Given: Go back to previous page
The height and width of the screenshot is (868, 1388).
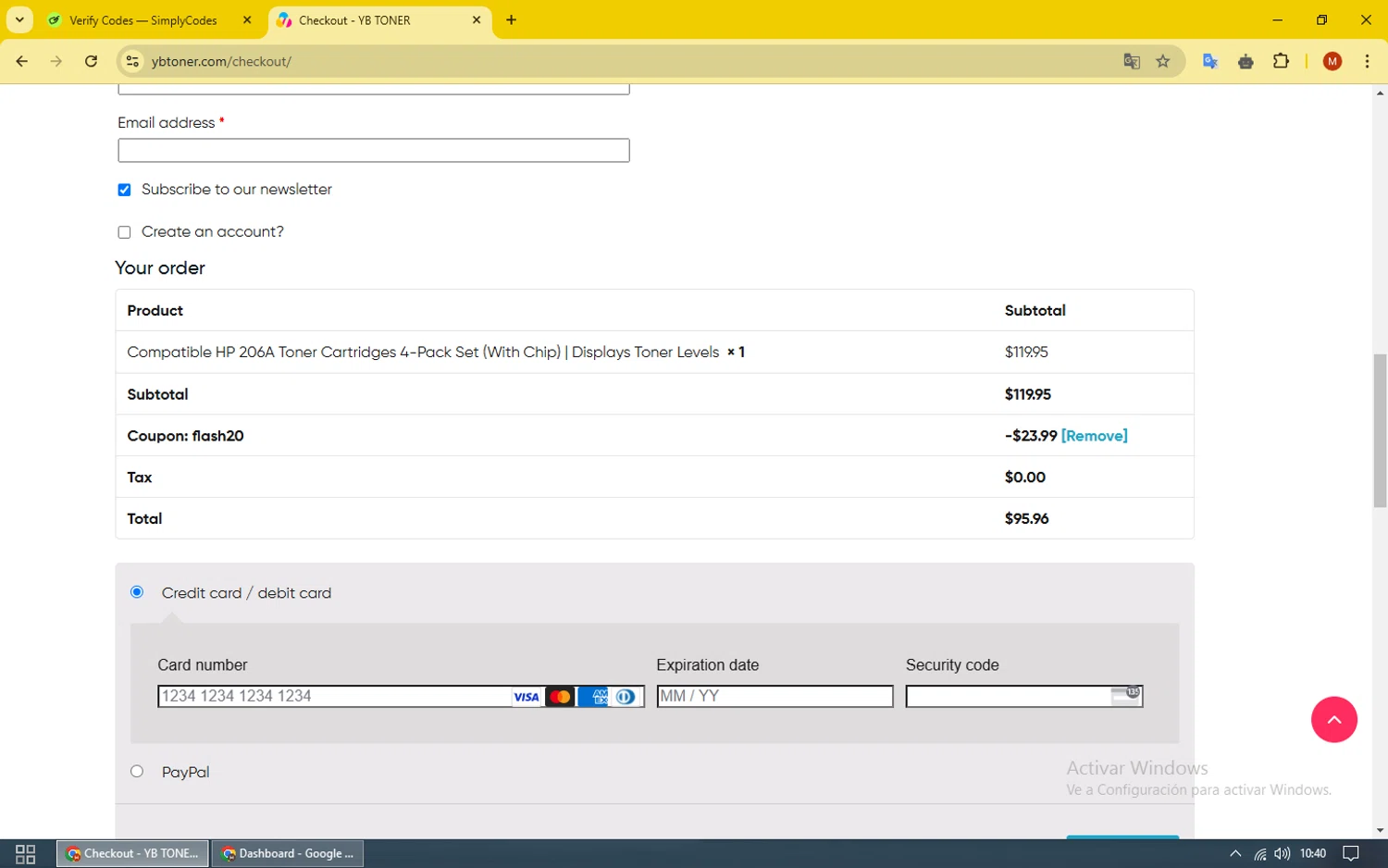Looking at the screenshot, I should pyautogui.click(x=22, y=61).
